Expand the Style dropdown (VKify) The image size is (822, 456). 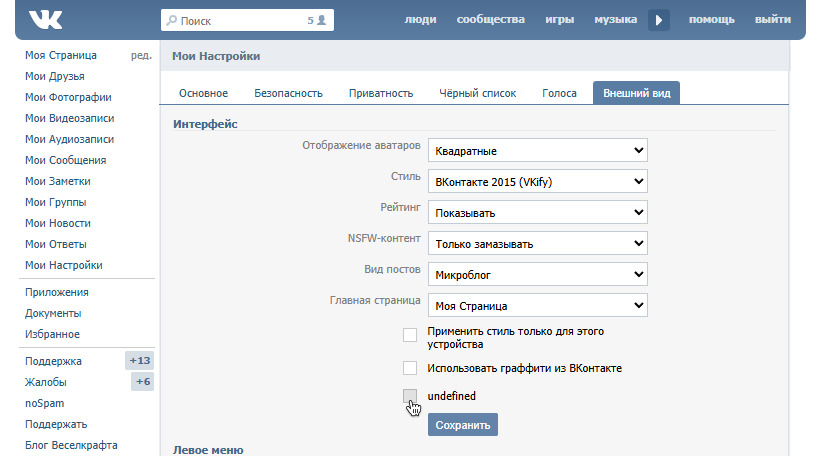pyautogui.click(x=538, y=182)
